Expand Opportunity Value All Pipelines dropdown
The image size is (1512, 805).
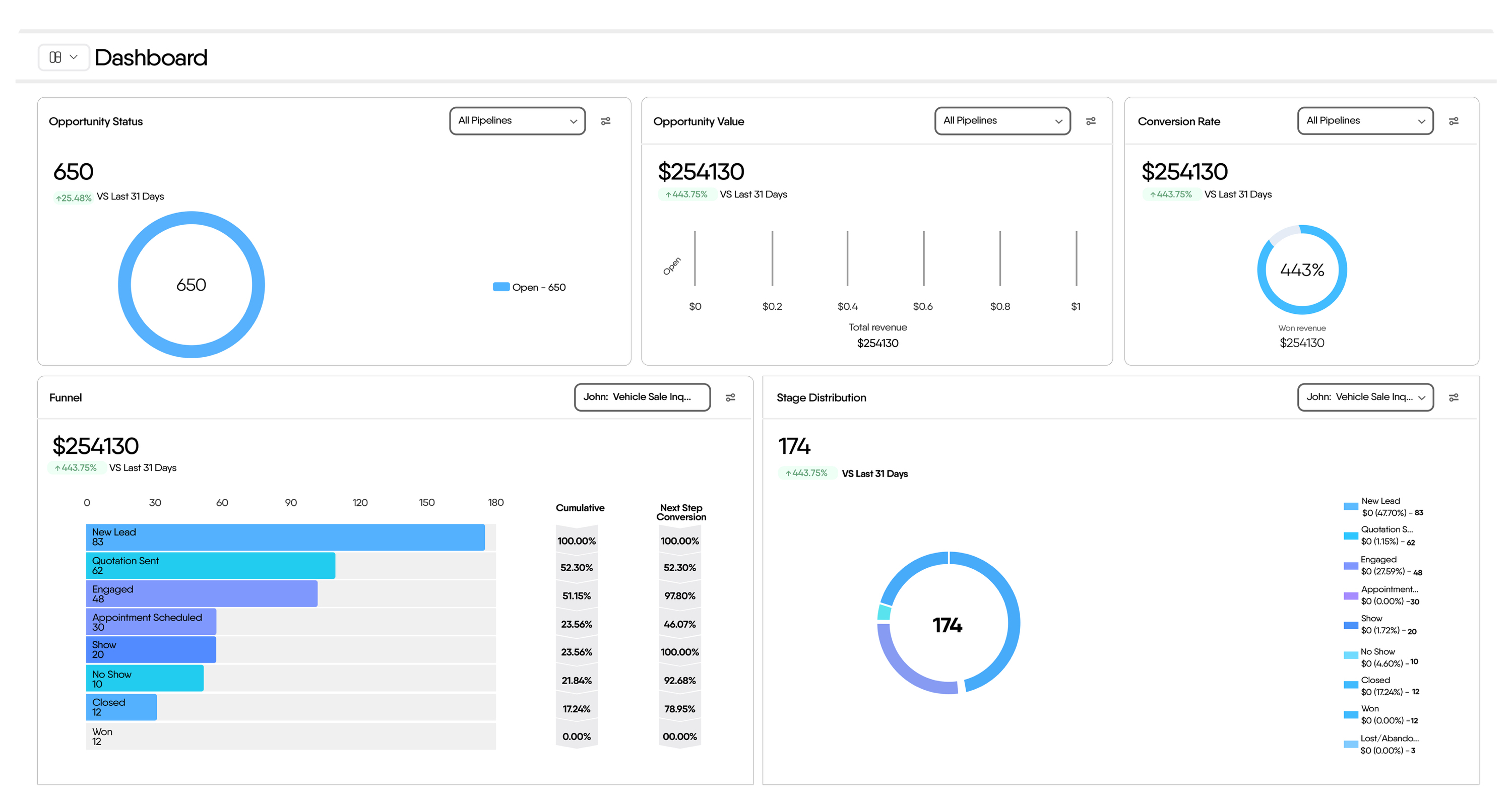click(1002, 121)
